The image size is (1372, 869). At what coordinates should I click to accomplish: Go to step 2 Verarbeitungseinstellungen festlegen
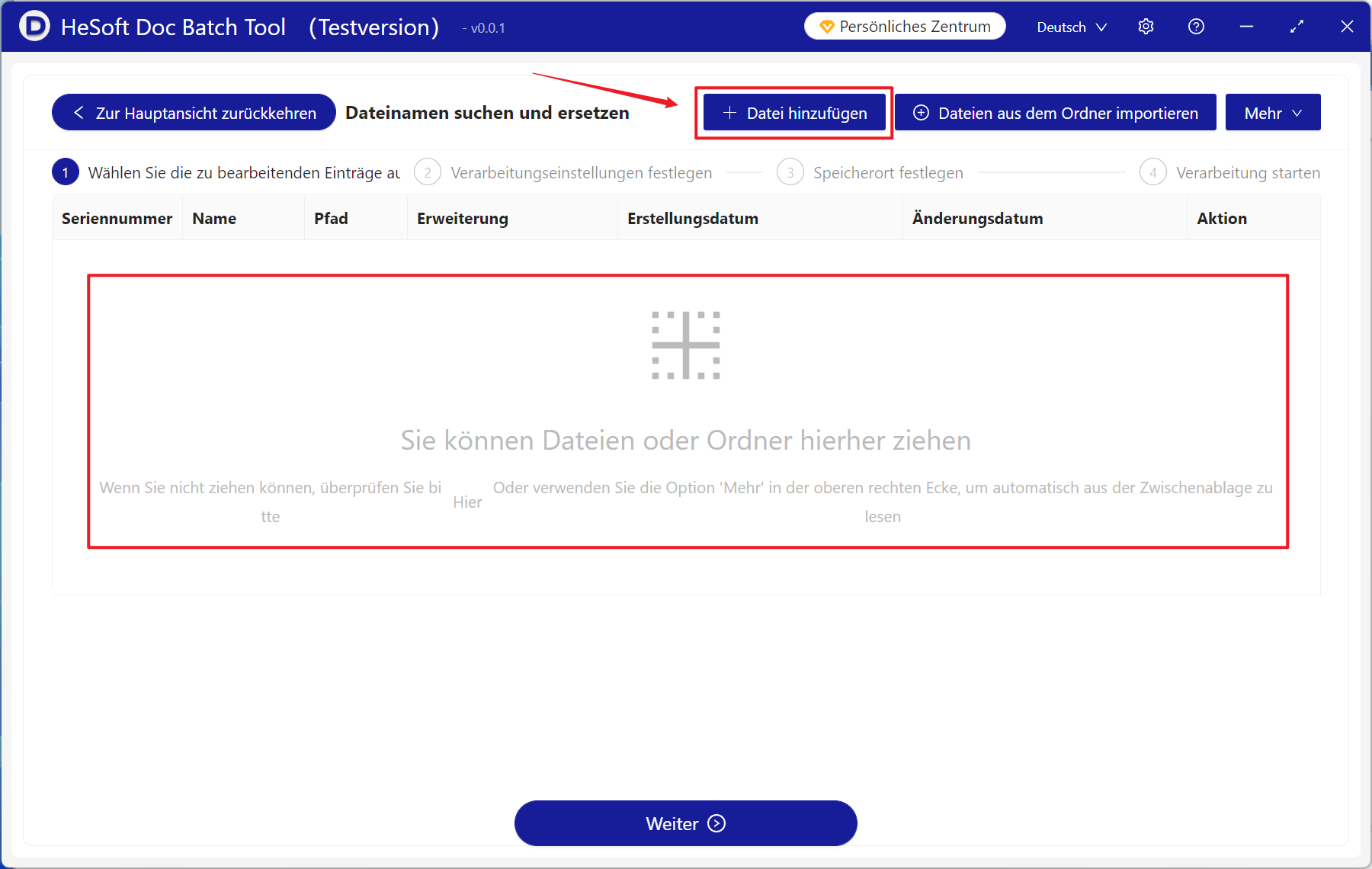point(563,173)
